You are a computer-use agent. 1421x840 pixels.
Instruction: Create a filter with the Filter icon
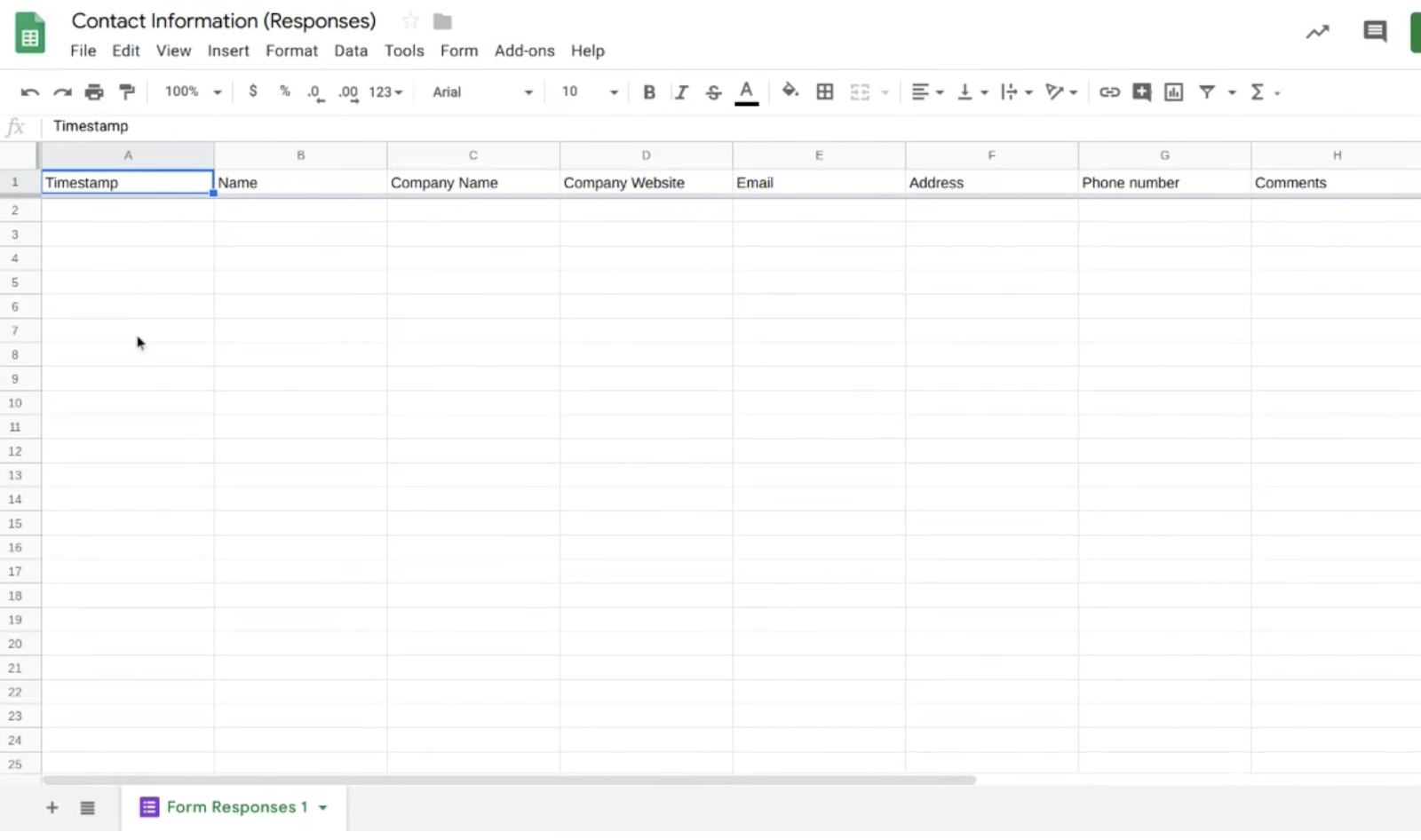1208,91
